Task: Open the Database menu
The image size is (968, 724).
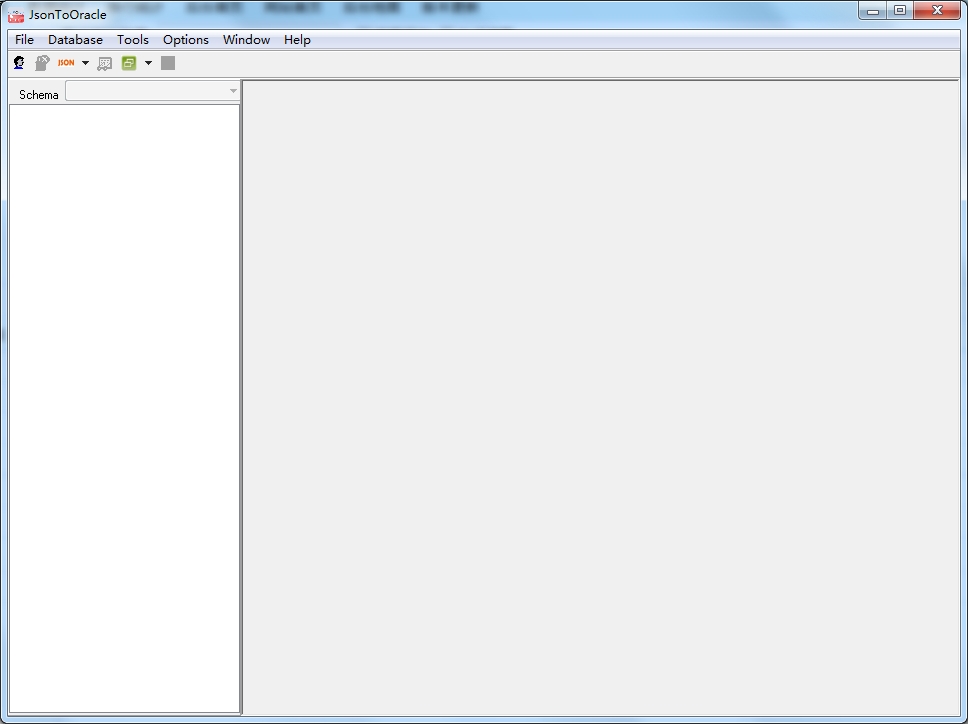Action: 75,40
